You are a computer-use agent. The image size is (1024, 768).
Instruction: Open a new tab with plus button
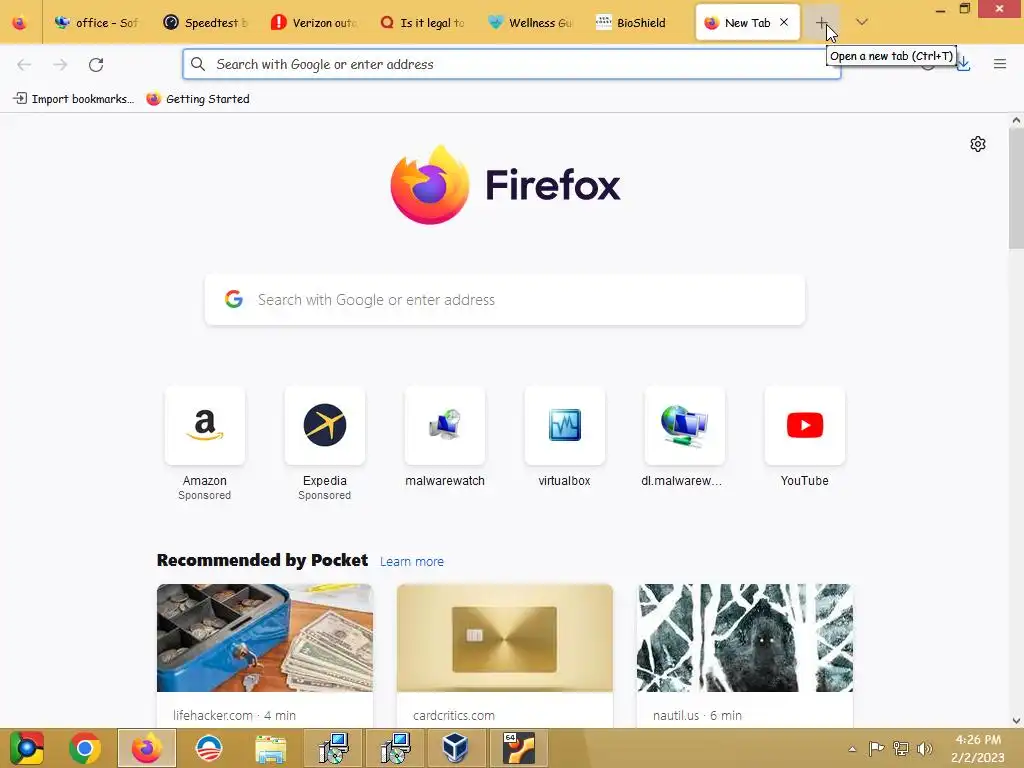point(822,23)
